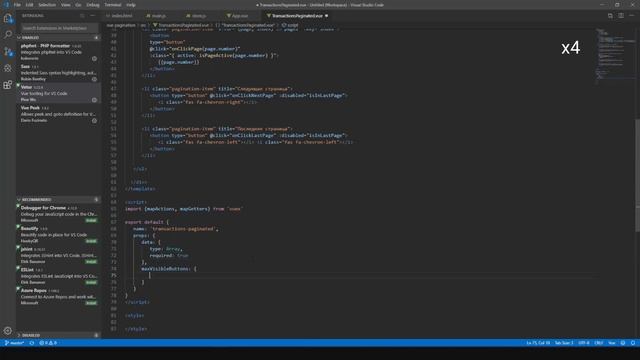Click the Vue Peek extension gear icon
640x360 pixels.
(94, 120)
